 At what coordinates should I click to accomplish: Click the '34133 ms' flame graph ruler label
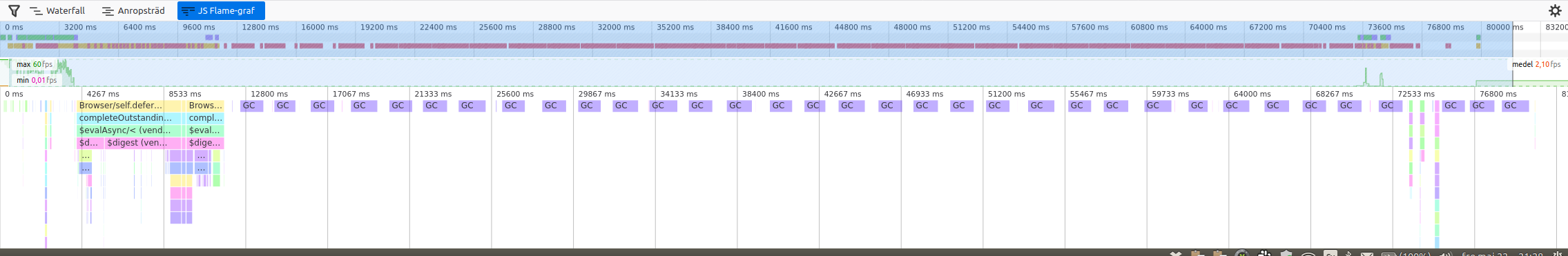pos(679,94)
